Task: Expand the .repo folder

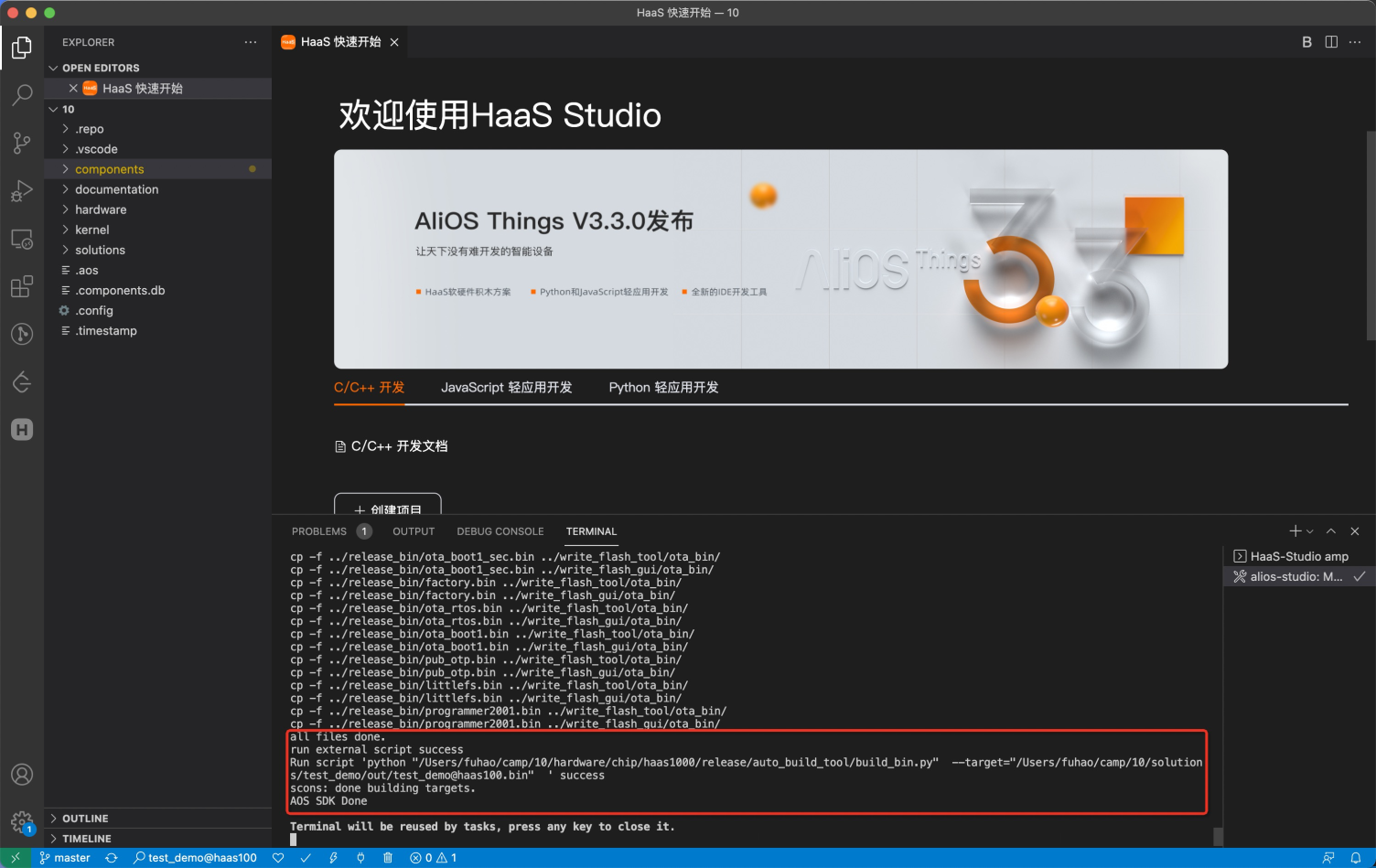Action: pos(158,129)
